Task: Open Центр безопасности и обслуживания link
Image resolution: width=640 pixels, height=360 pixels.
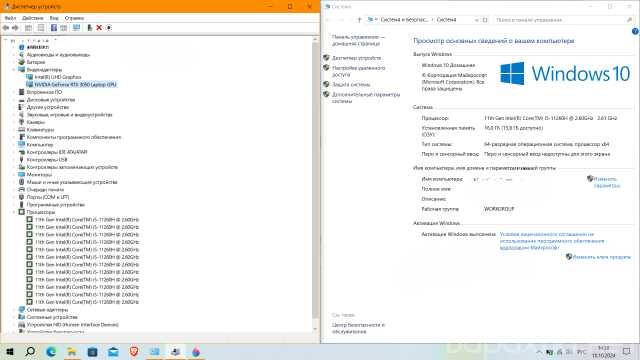Action: pyautogui.click(x=358, y=329)
